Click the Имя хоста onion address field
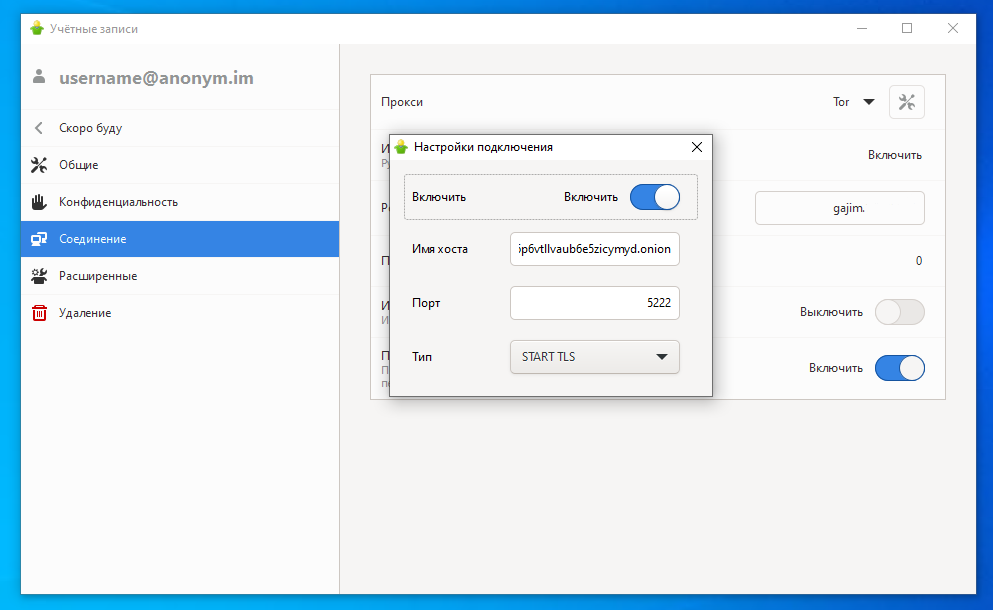Viewport: 993px width, 610px height. point(594,249)
